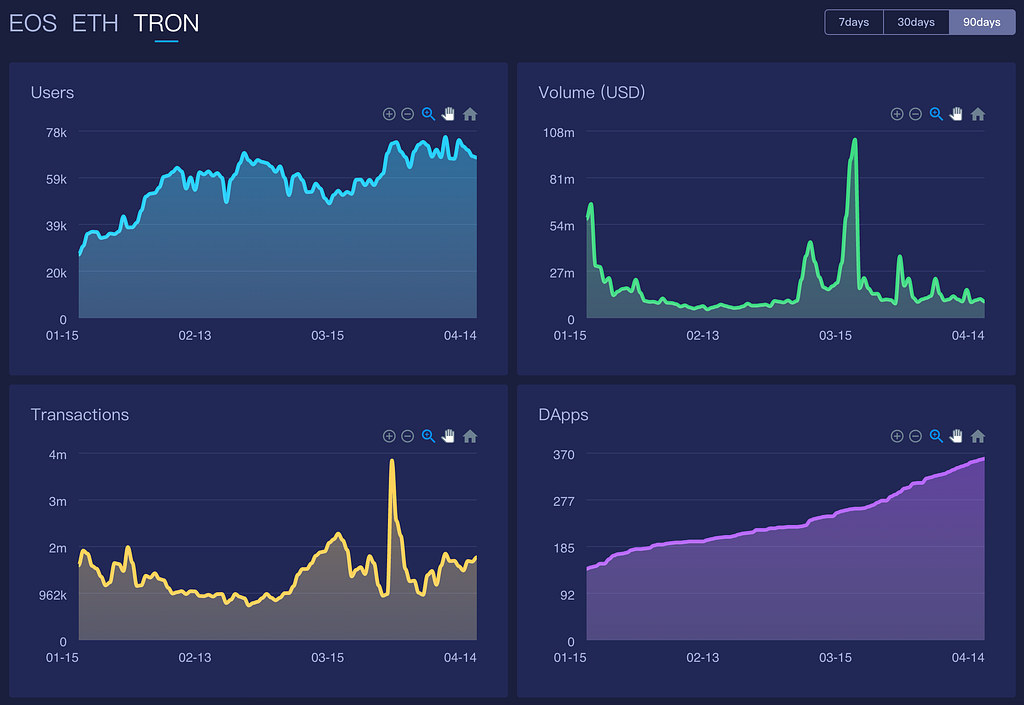This screenshot has height=705, width=1024.
Task: Click the Volume (USD) chart title
Action: (592, 93)
